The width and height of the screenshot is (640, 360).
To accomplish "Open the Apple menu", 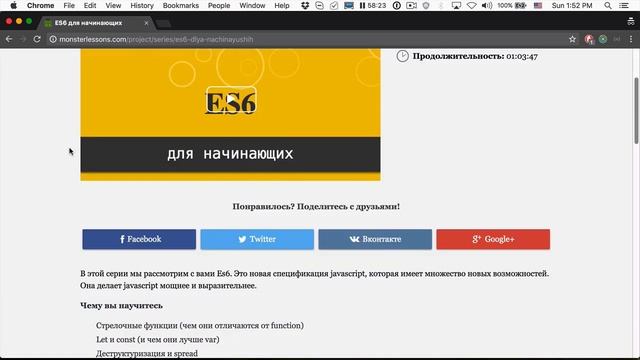I will [13, 5].
